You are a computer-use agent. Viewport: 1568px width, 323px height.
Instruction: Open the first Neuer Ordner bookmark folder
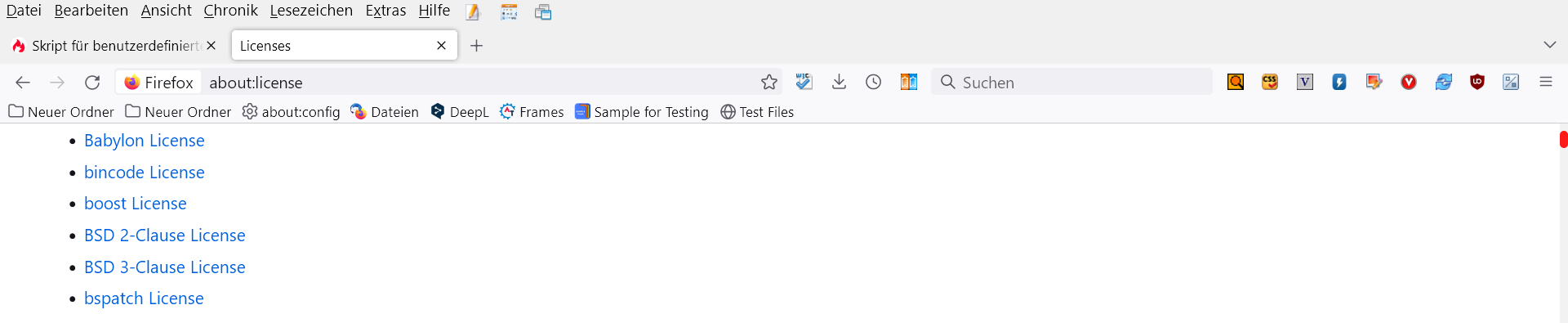(x=61, y=112)
